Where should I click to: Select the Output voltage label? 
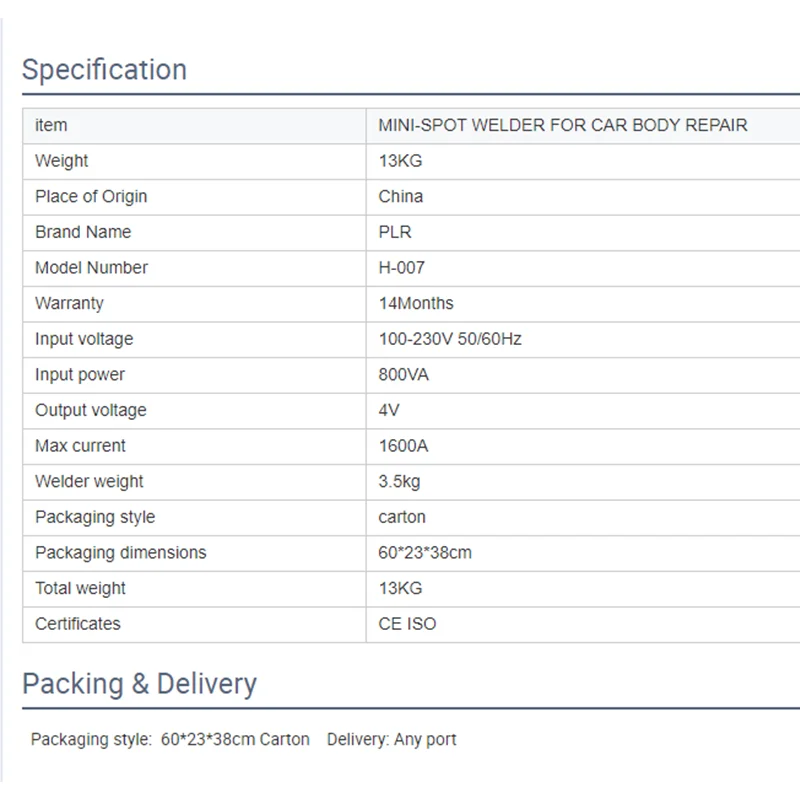pyautogui.click(x=90, y=410)
